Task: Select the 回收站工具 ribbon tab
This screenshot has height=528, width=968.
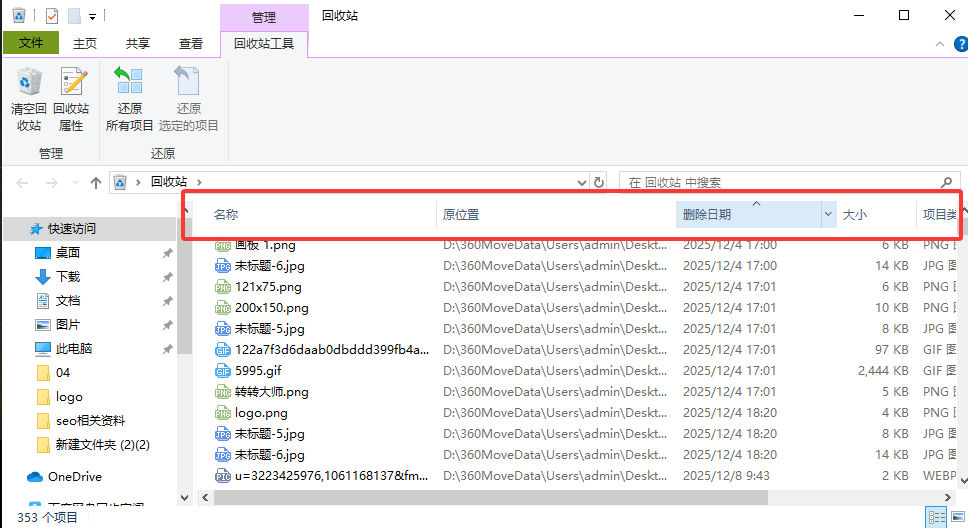Action: click(x=264, y=44)
